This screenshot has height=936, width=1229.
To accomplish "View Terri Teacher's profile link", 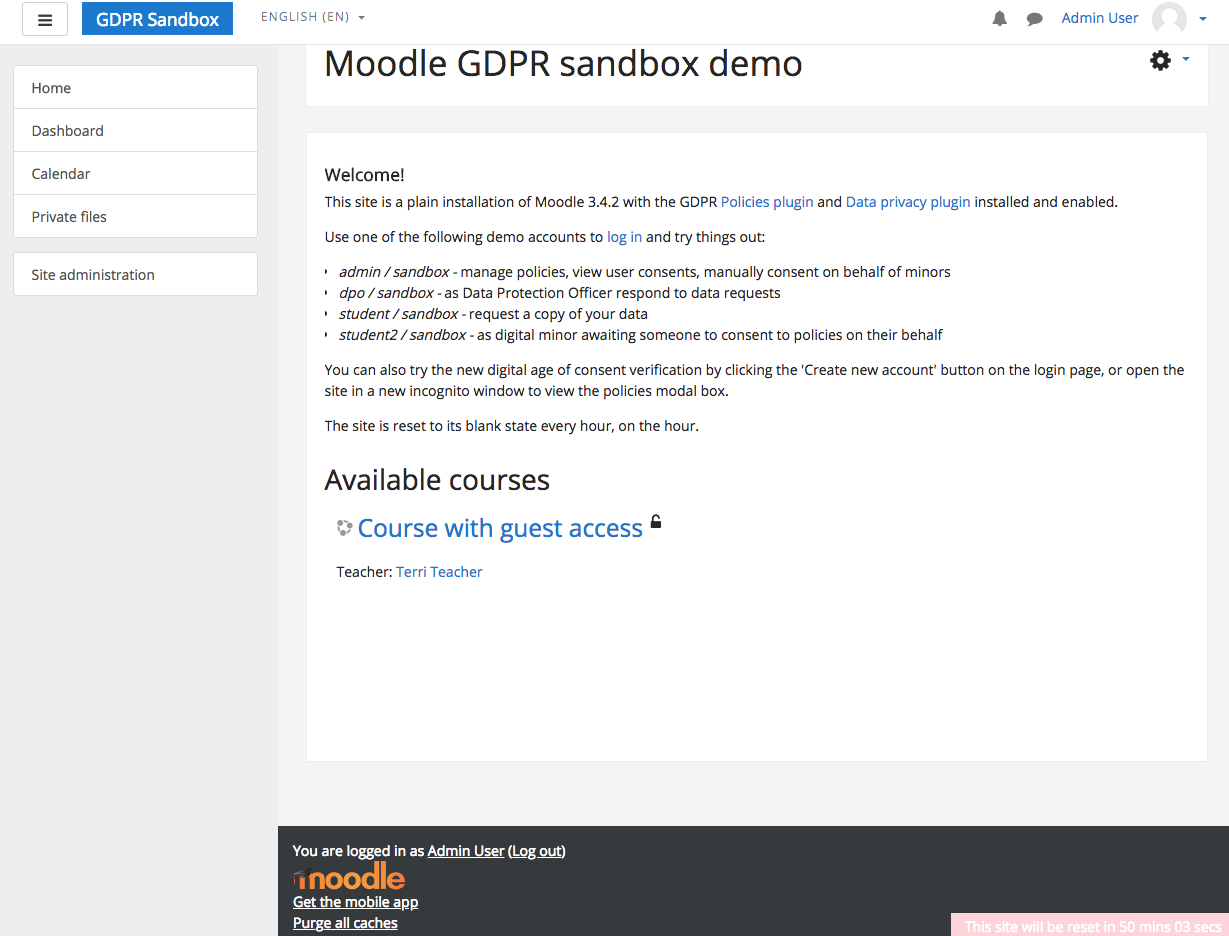I will point(439,572).
